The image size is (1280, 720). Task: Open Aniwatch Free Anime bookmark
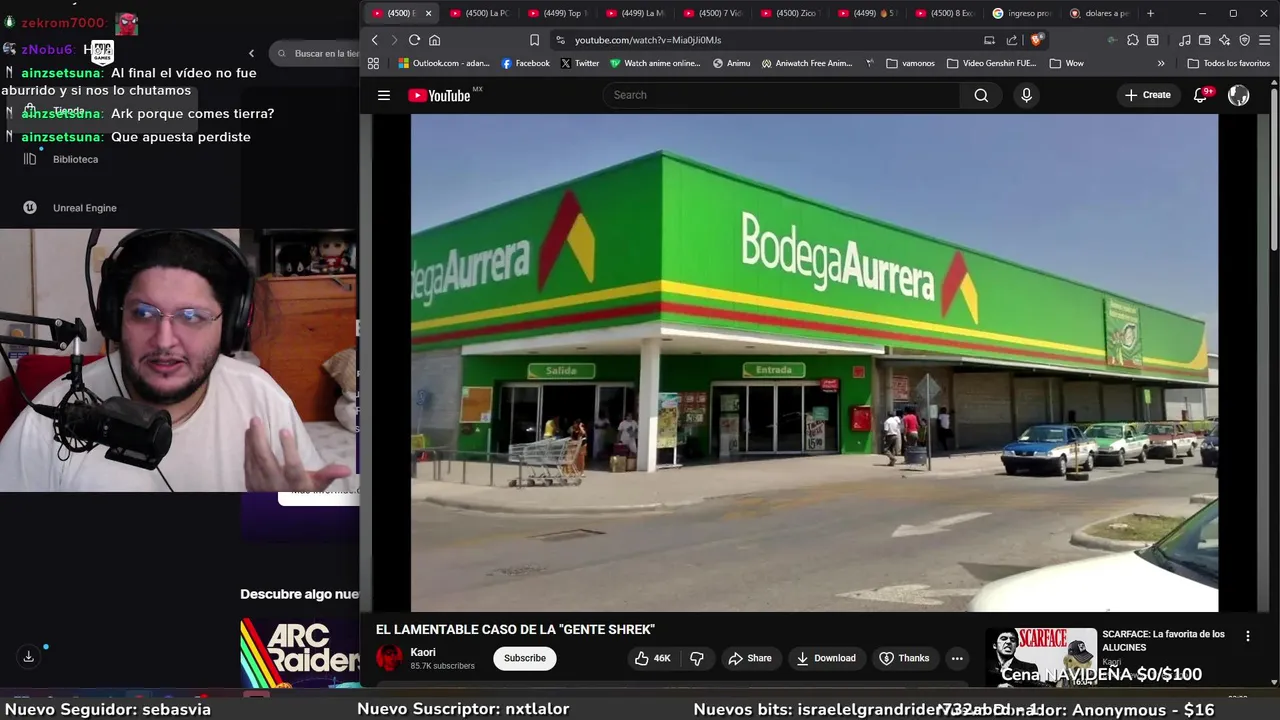click(807, 63)
